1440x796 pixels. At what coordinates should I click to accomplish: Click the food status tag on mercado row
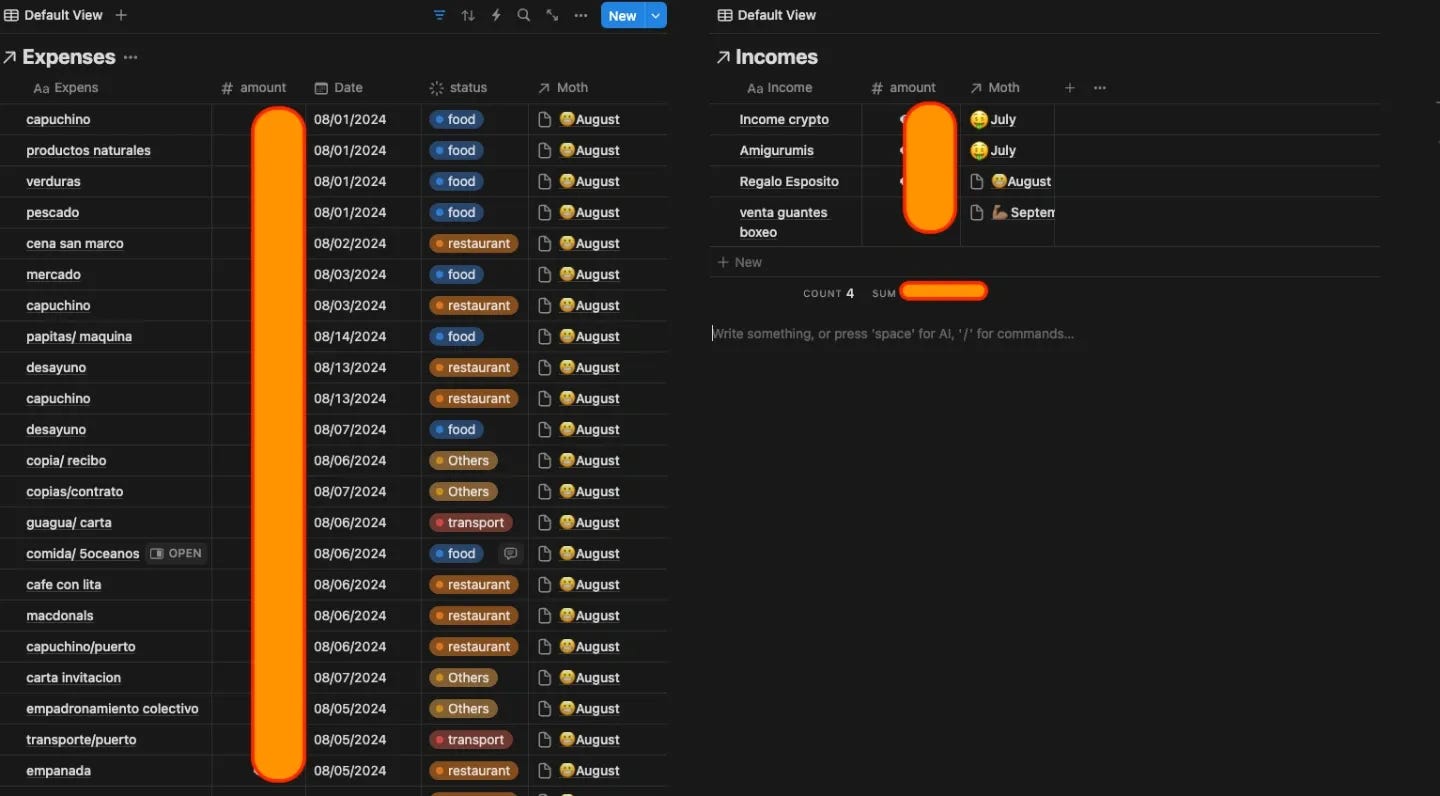tap(457, 275)
